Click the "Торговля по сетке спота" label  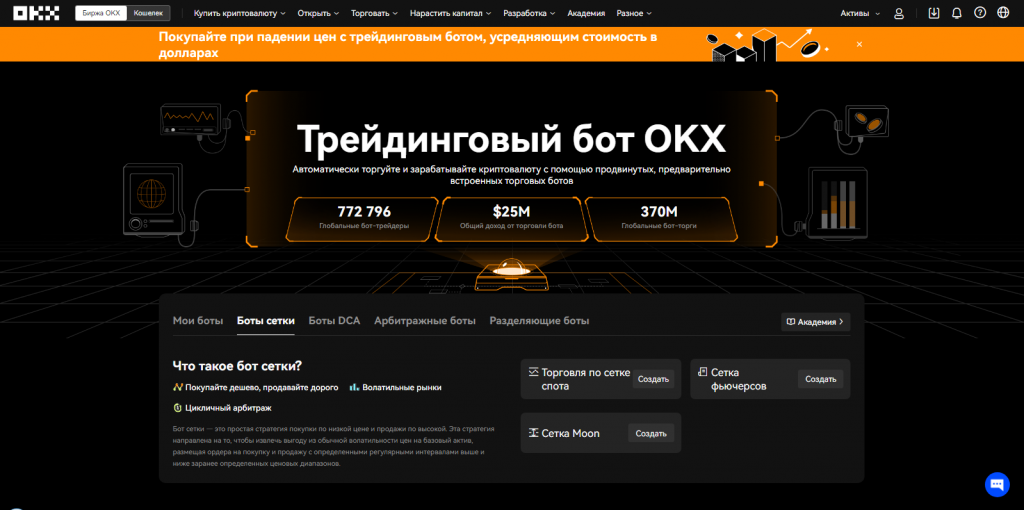(586, 379)
